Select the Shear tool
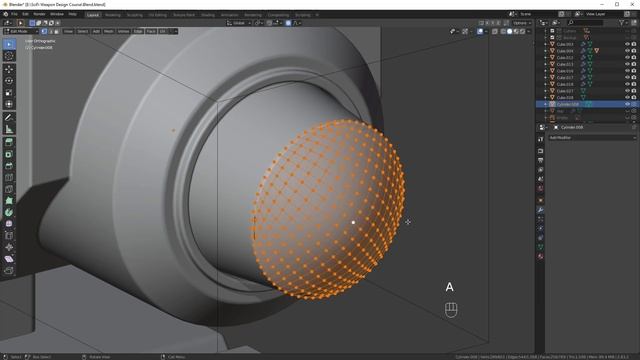The width and height of the screenshot is (640, 360). click(9, 259)
